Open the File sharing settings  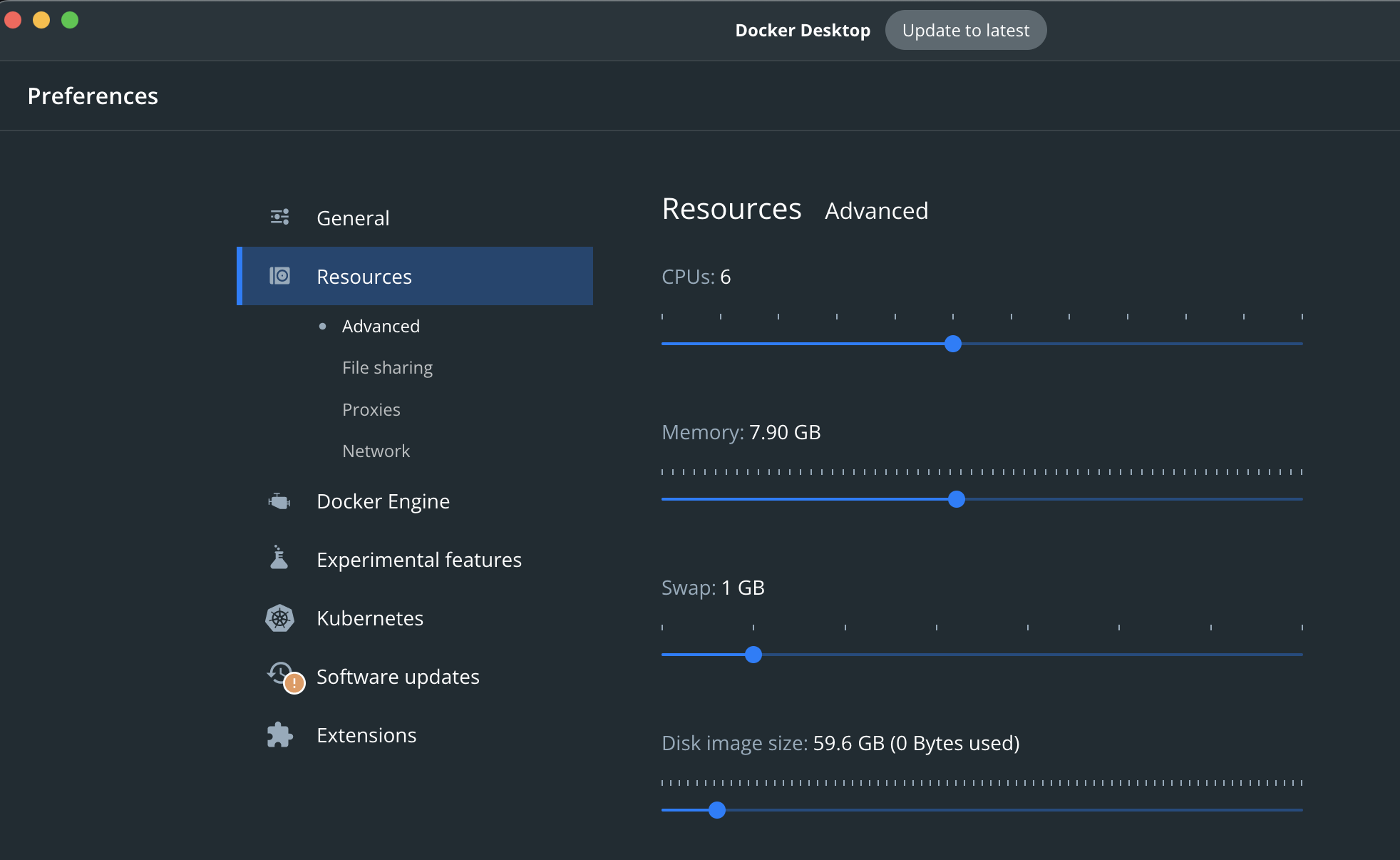click(x=387, y=367)
